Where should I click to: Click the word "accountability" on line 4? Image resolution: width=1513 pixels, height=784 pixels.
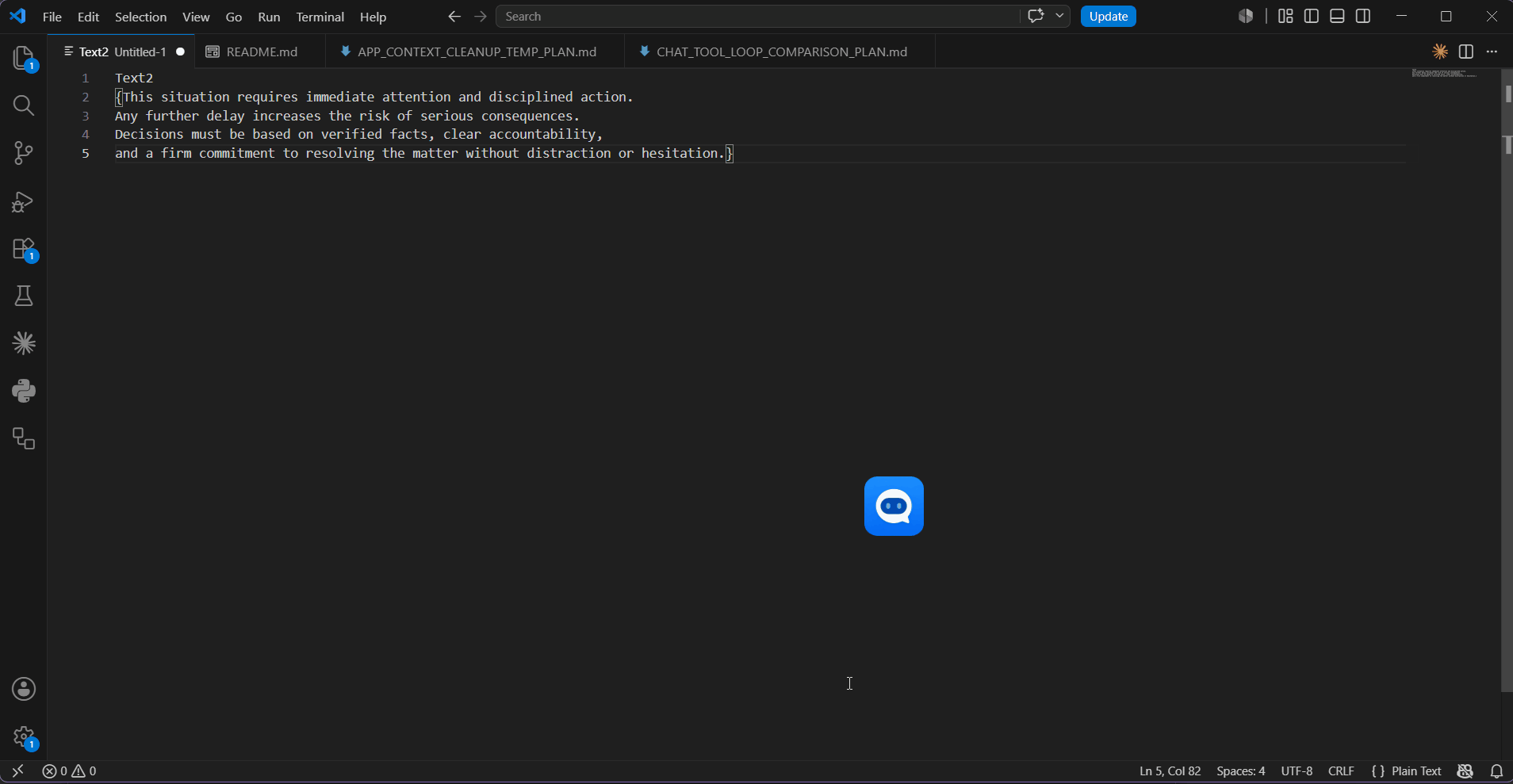click(x=542, y=134)
